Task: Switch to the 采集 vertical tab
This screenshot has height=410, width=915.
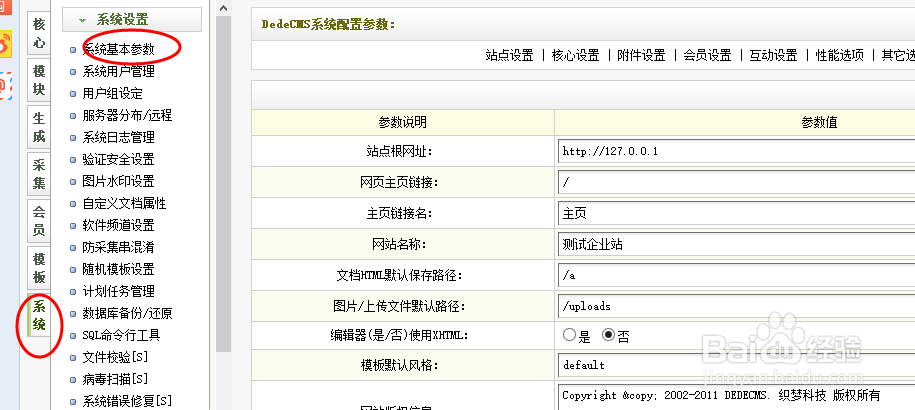Action: [39, 174]
